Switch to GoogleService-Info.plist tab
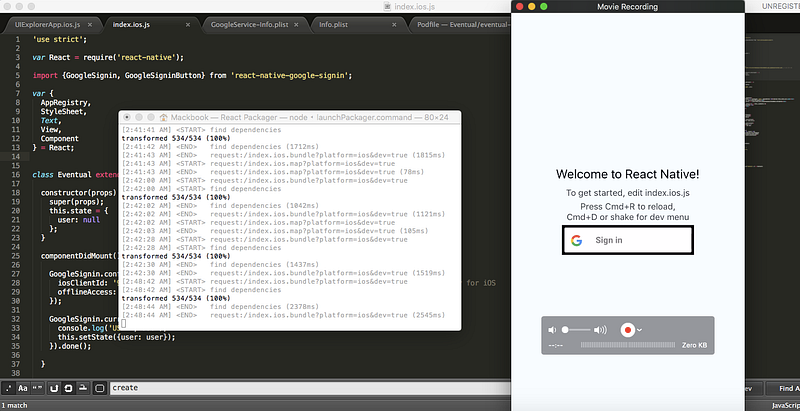This screenshot has width=800, height=411. (x=249, y=24)
